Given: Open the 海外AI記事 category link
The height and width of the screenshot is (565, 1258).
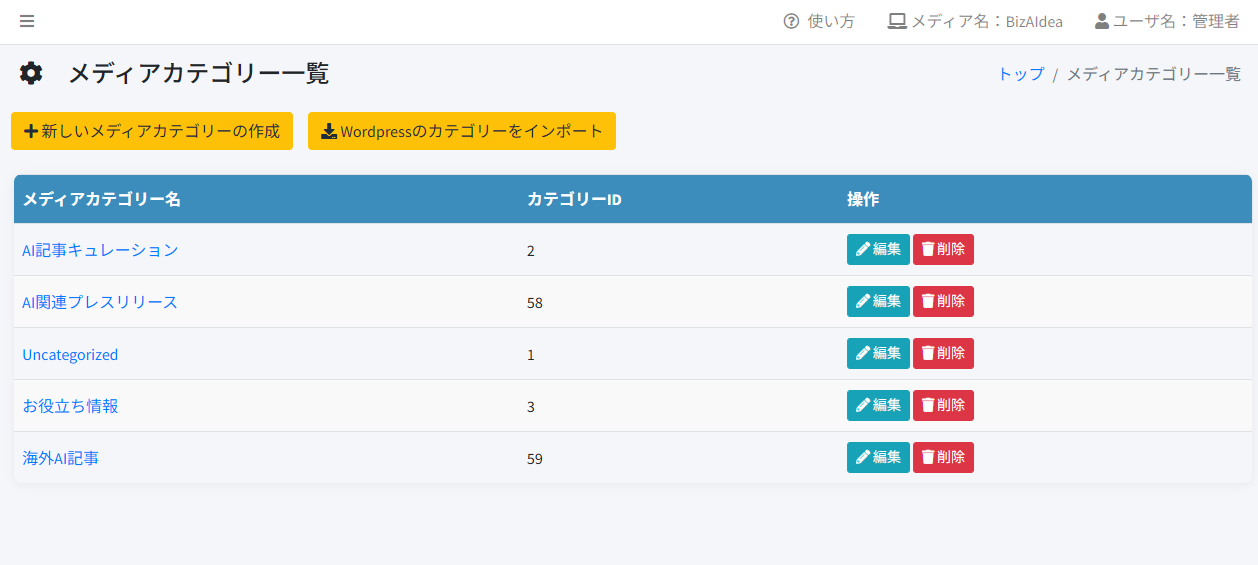Looking at the screenshot, I should (x=61, y=458).
